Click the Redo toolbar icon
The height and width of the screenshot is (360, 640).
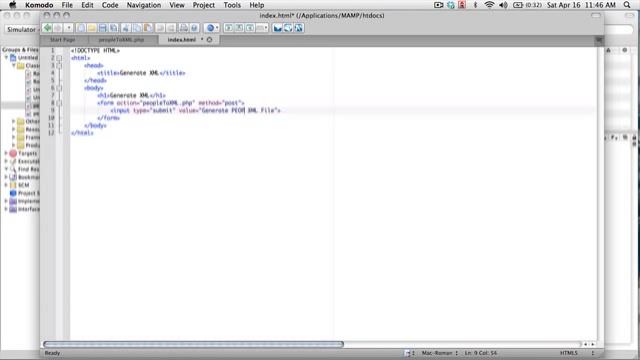pyautogui.click(x=171, y=28)
